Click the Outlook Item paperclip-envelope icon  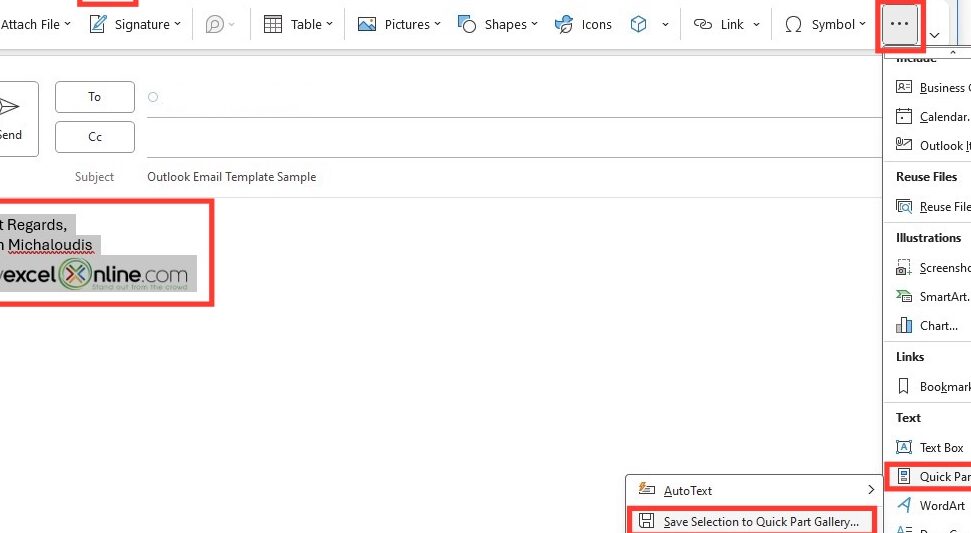pyautogui.click(x=904, y=144)
